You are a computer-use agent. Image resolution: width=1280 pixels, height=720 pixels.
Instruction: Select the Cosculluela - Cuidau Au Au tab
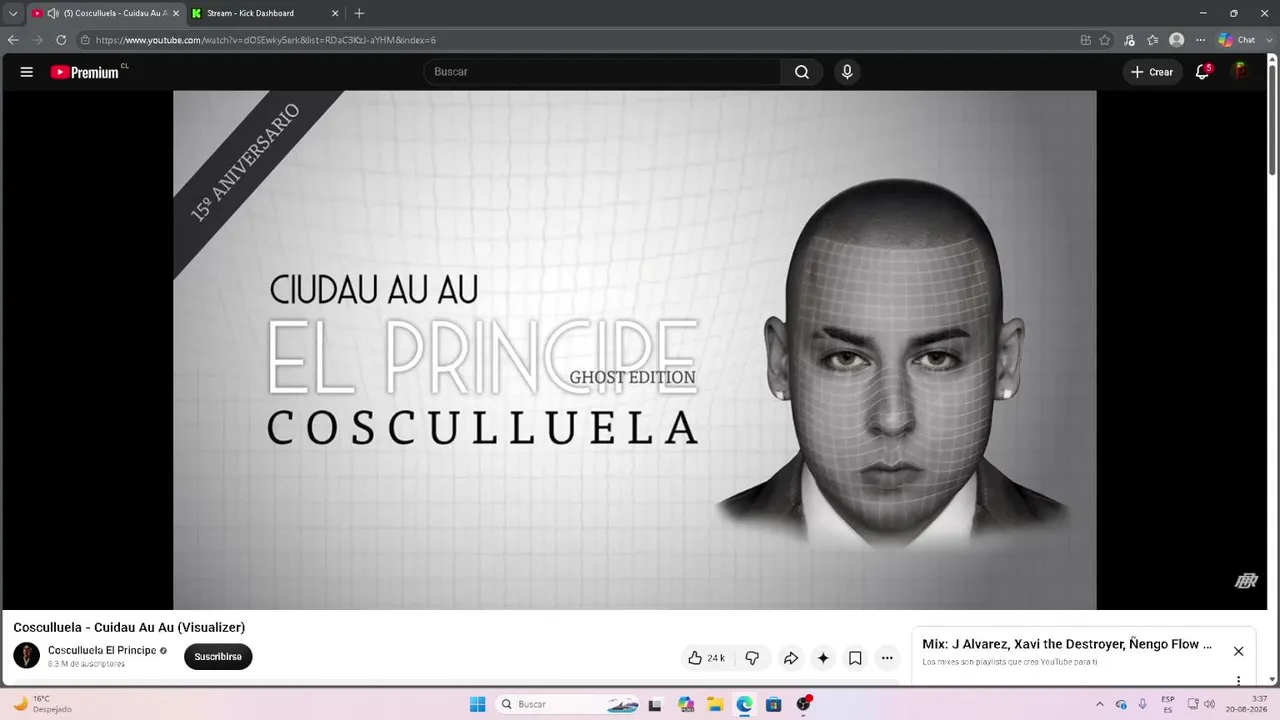tap(105, 13)
